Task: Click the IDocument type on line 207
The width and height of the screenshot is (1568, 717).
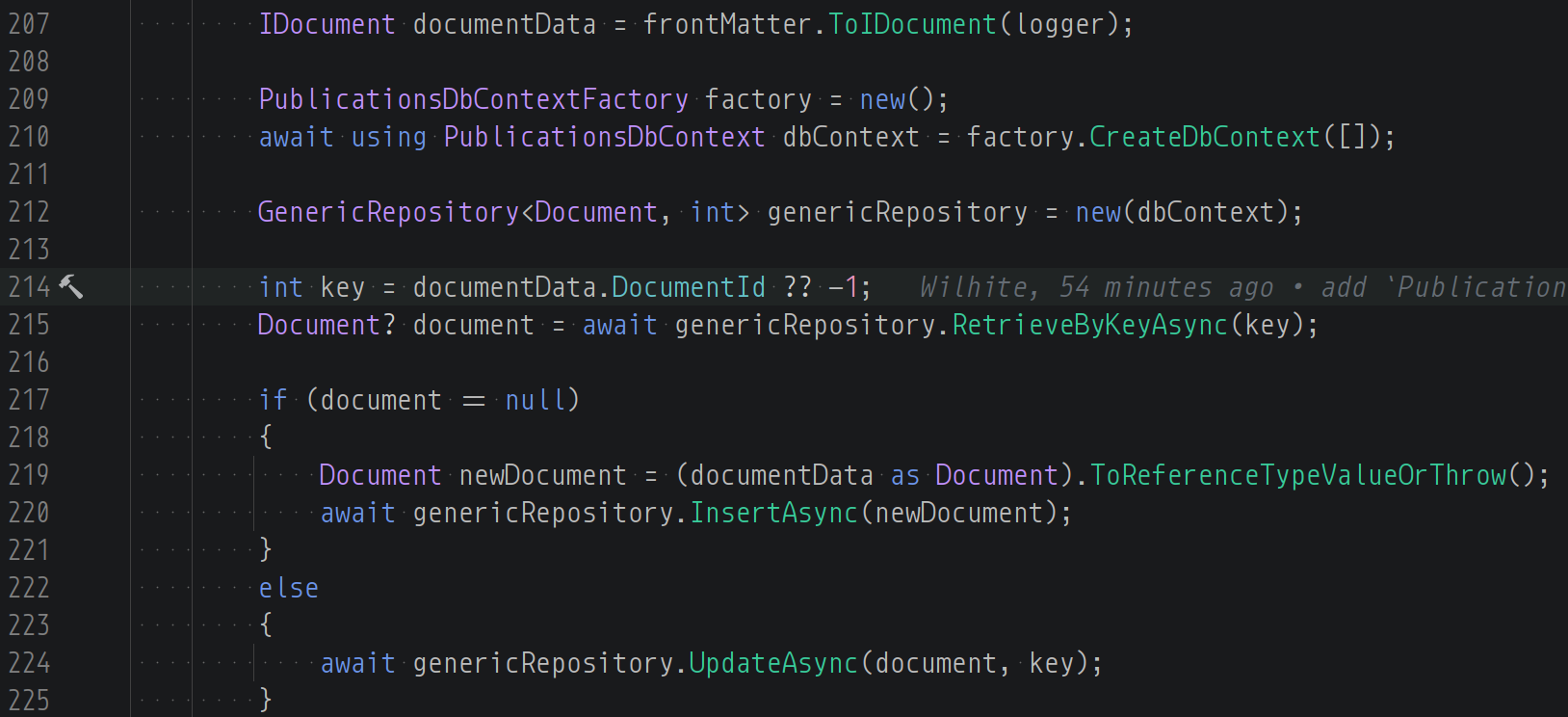Action: pos(327,24)
